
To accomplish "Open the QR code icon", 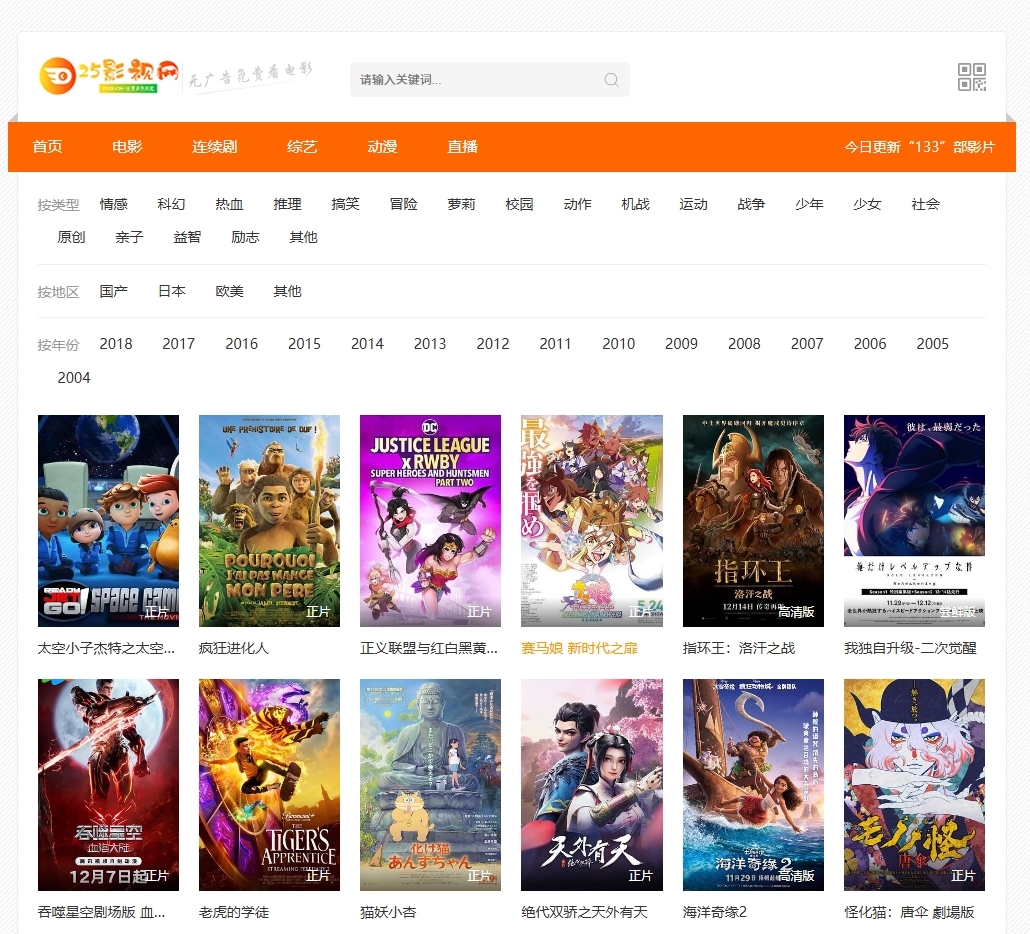I will coord(972,77).
